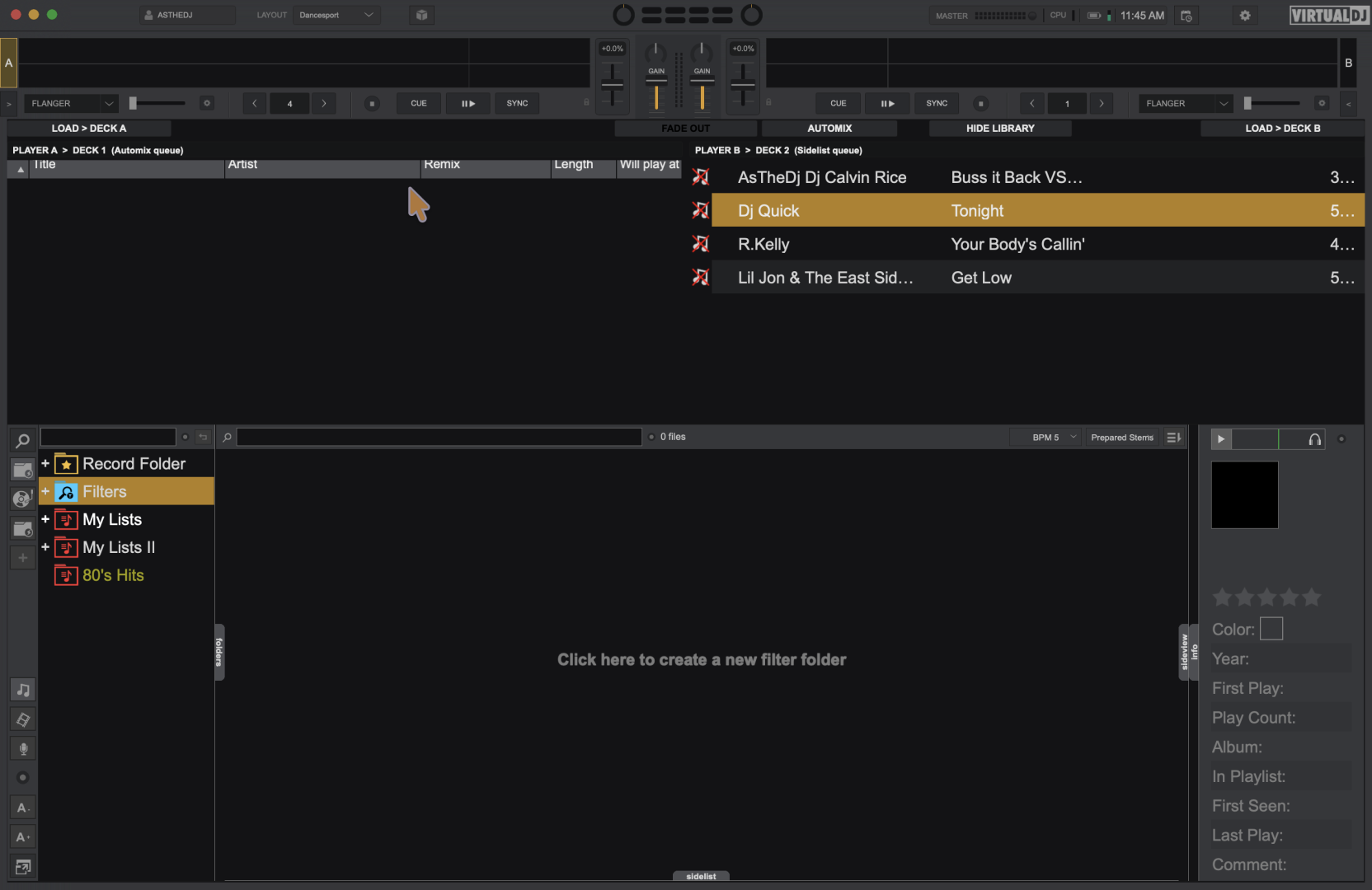Stop Deck B with the round stop button
Viewport: 1372px width, 890px height.
pos(980,104)
